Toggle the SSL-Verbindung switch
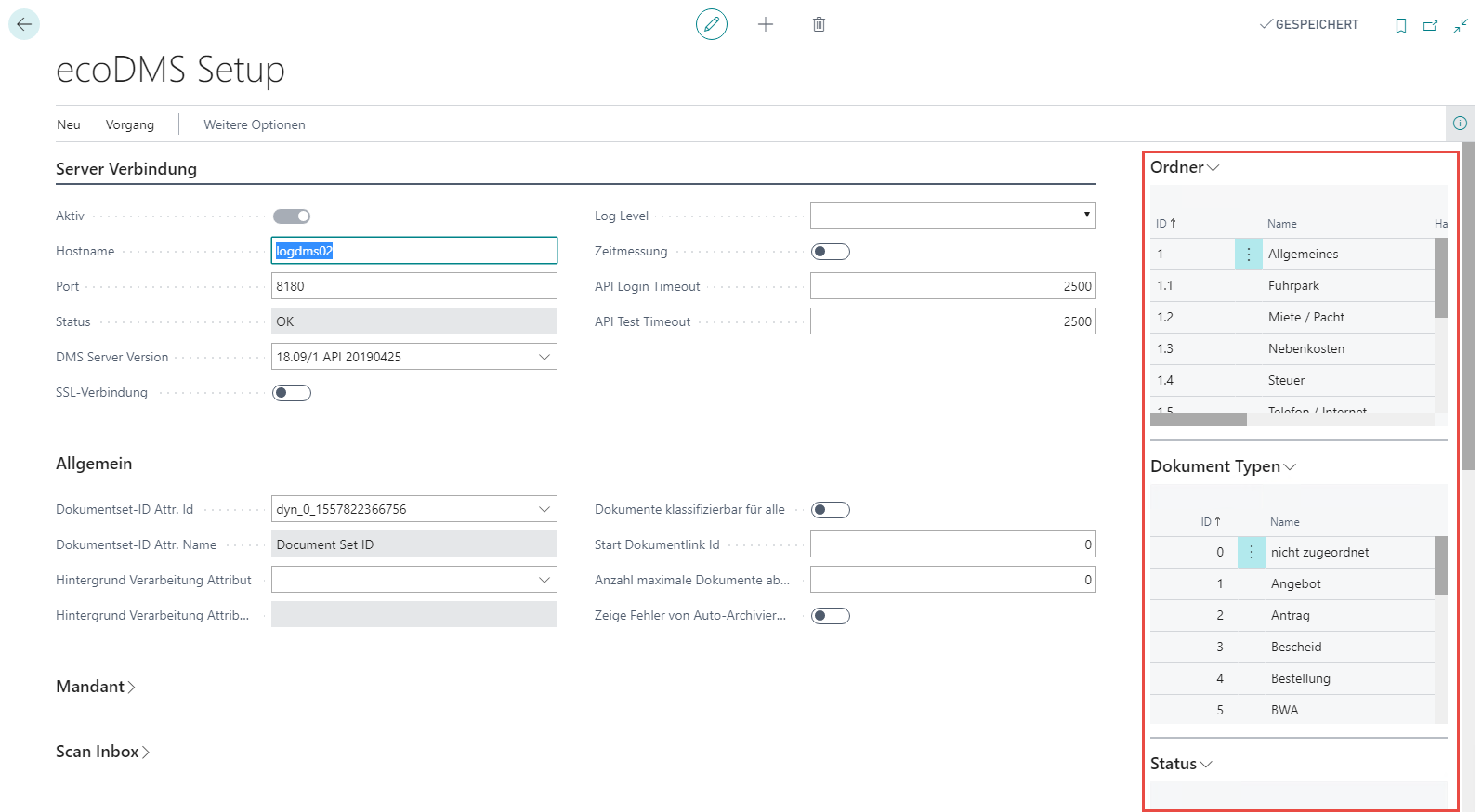Viewport: 1482px width, 812px height. tap(292, 393)
